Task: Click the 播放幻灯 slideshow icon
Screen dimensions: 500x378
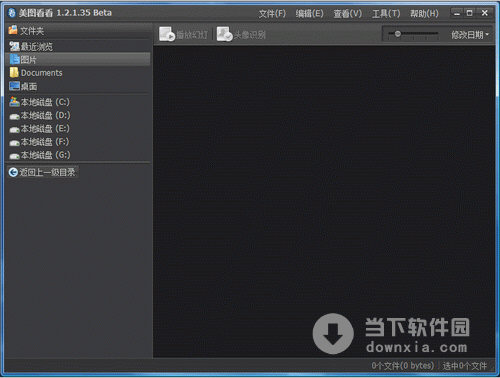Action: tap(167, 34)
